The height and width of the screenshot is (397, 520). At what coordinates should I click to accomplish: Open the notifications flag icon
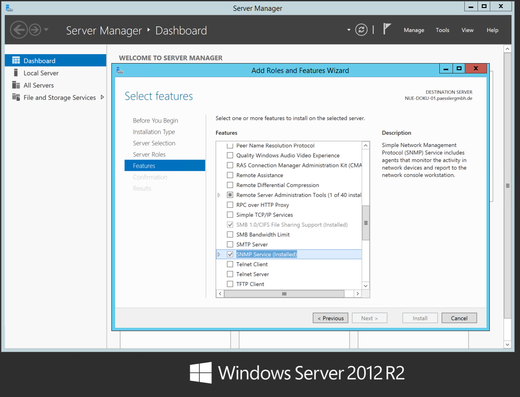coord(386,29)
